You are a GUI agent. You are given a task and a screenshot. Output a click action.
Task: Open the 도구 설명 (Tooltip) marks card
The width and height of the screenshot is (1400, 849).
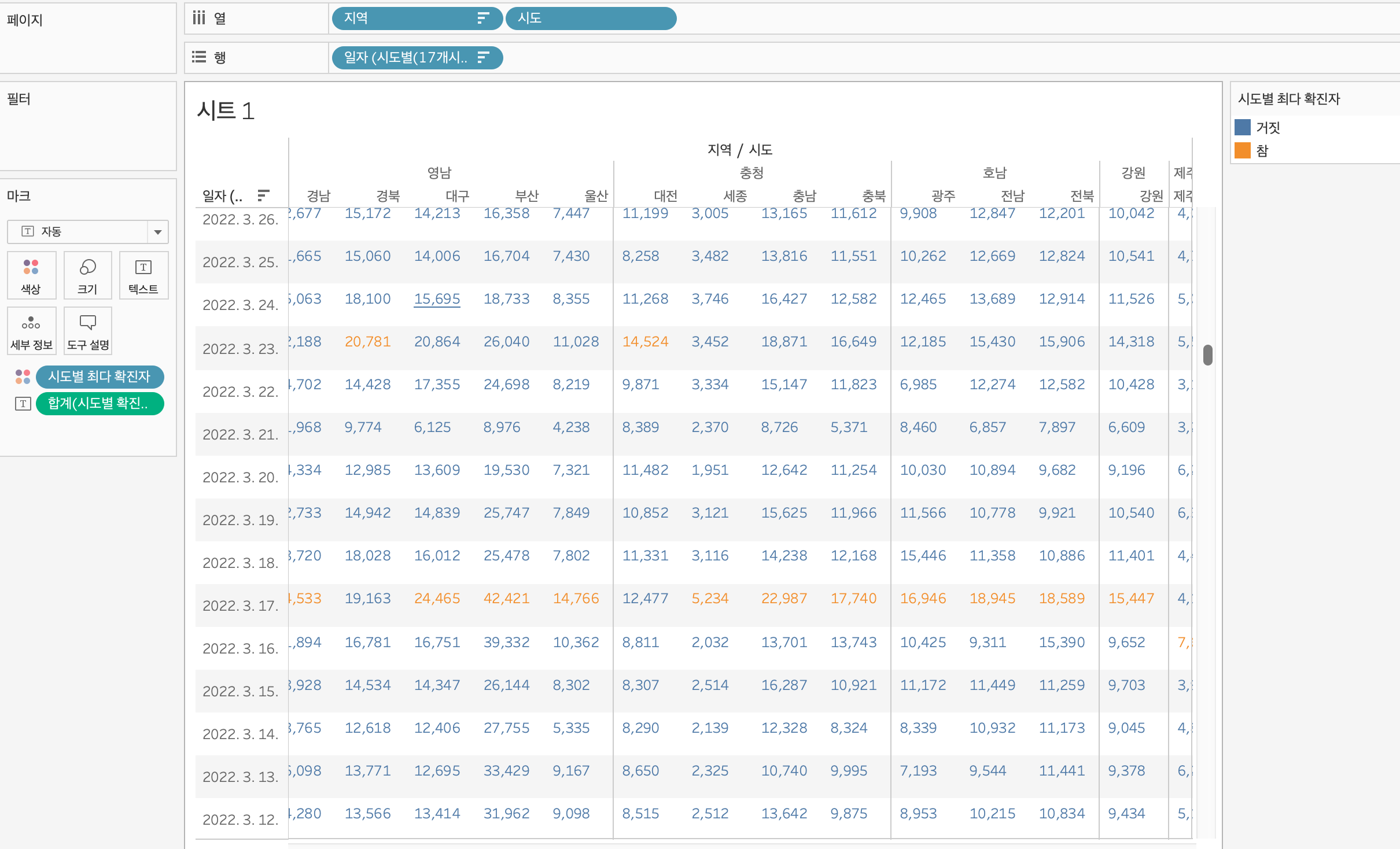(x=87, y=331)
